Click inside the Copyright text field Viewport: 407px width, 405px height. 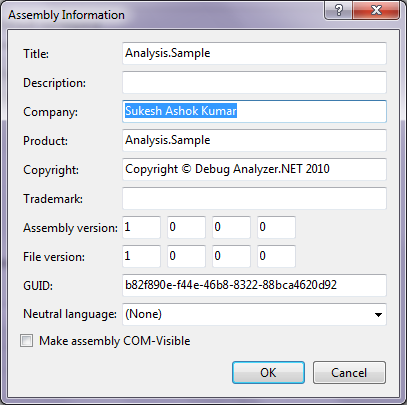click(x=254, y=169)
